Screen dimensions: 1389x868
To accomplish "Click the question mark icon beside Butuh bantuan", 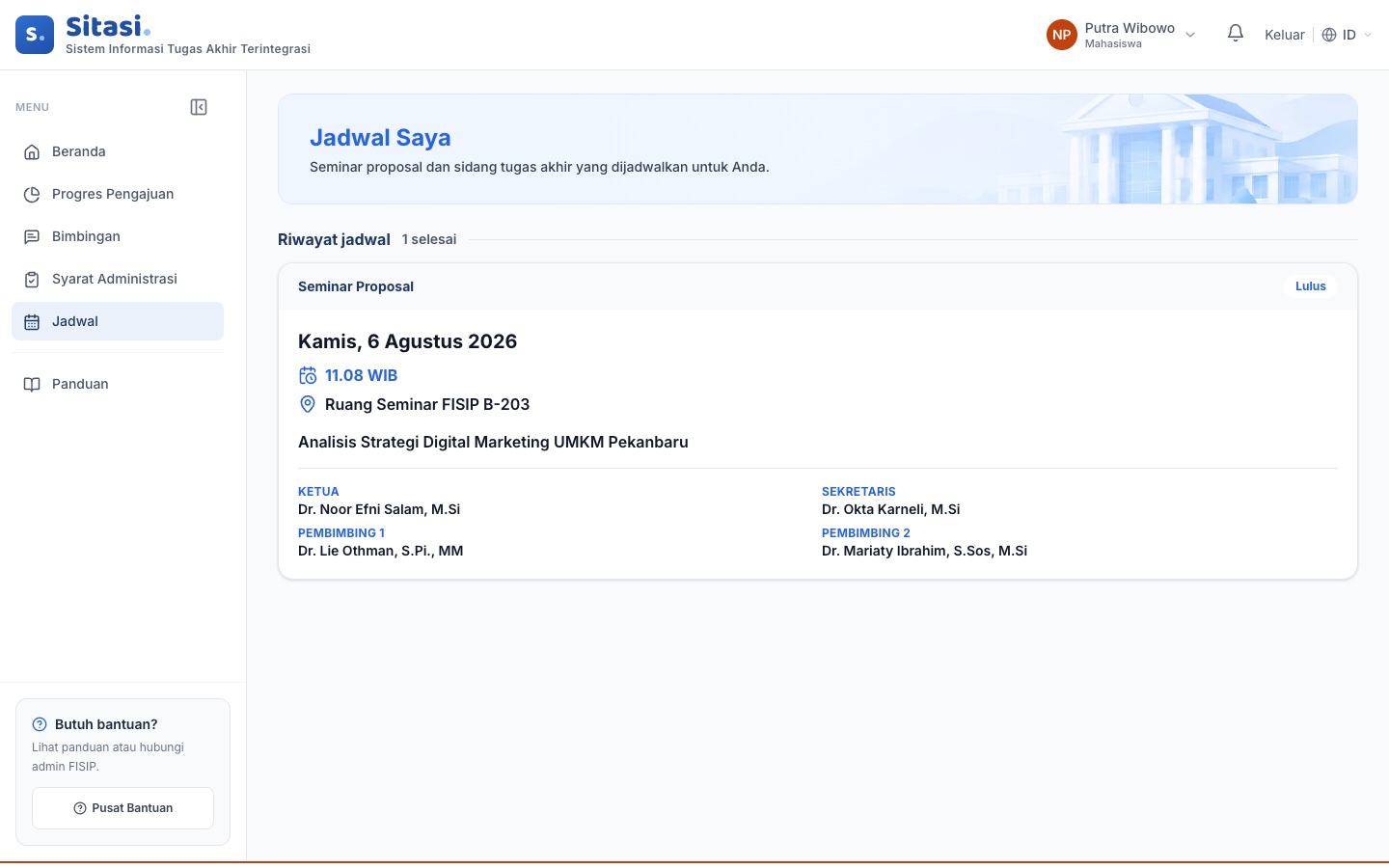I will click(40, 724).
